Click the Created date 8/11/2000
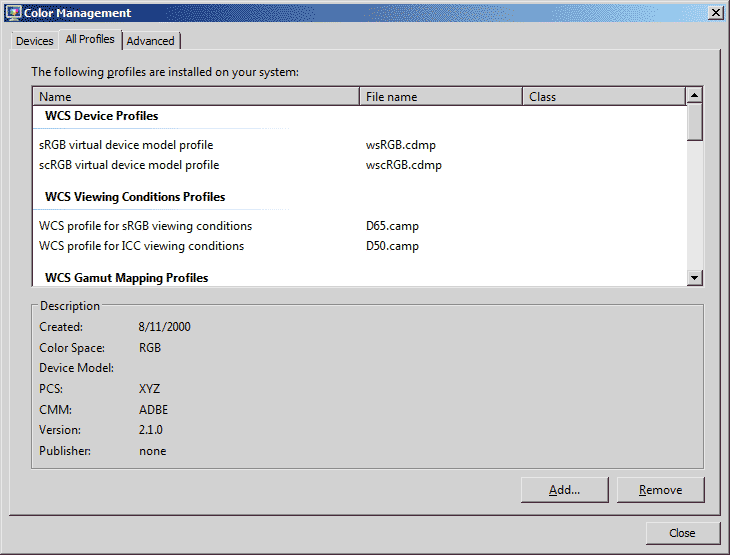730x555 pixels. 164,327
